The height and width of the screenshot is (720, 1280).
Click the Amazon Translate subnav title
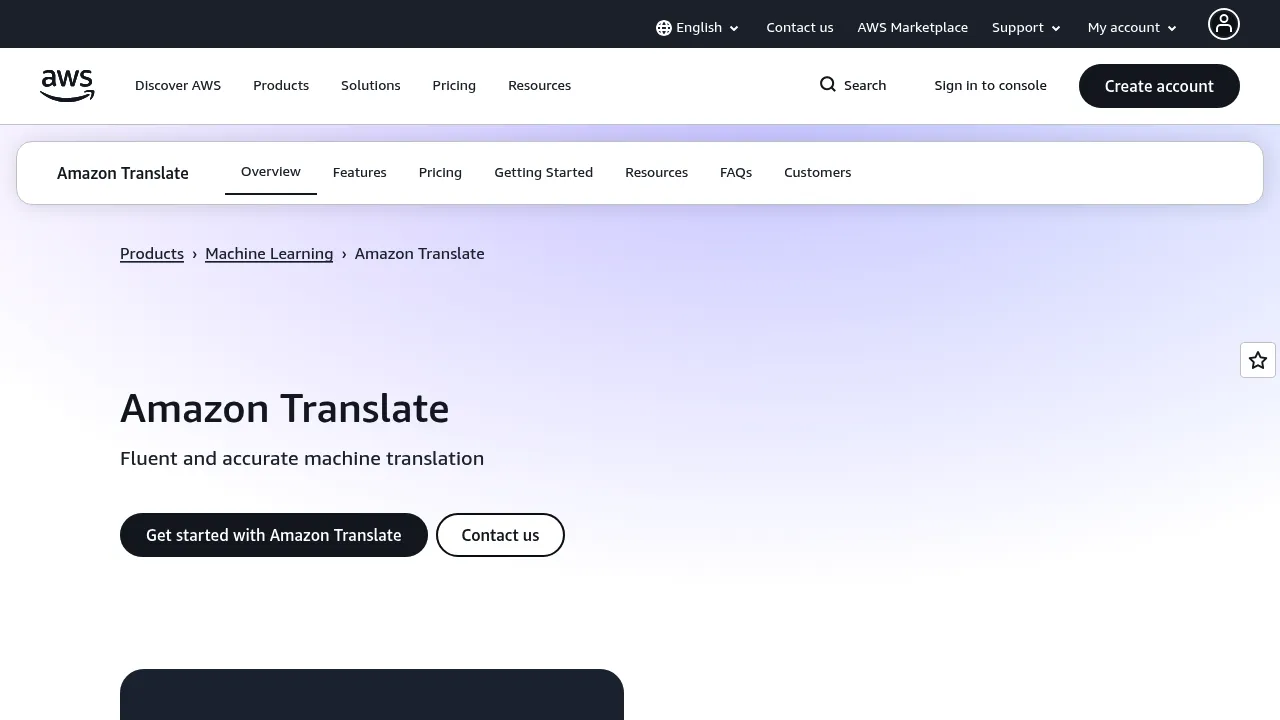(123, 173)
